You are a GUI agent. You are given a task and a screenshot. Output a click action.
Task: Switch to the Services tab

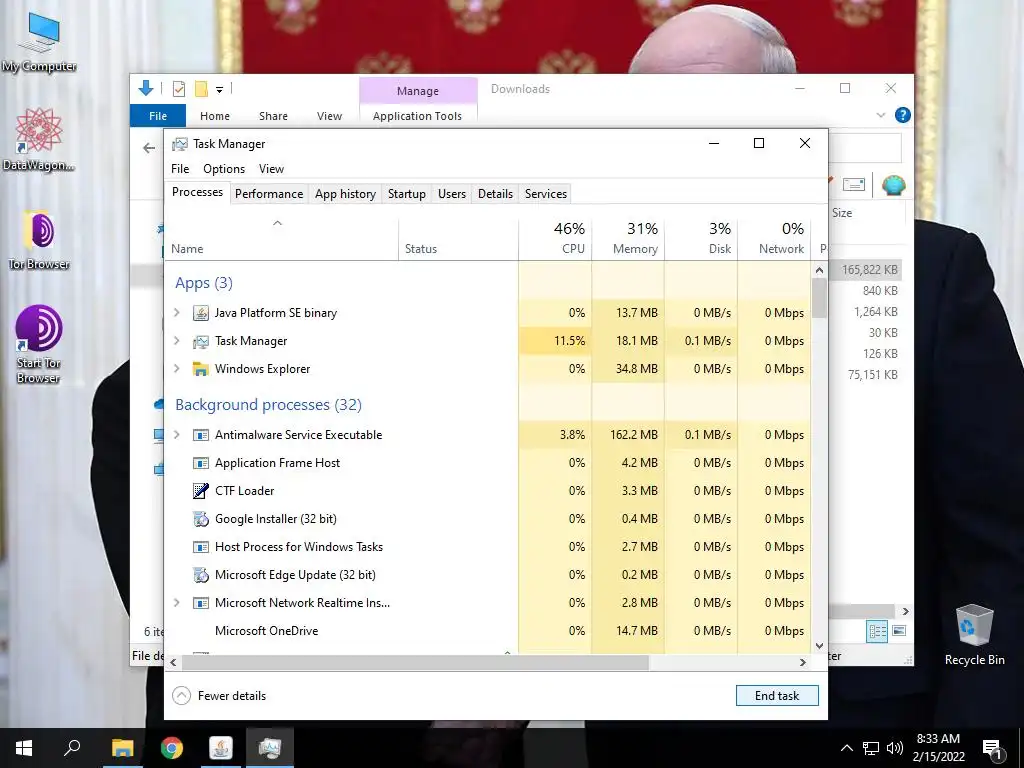pos(546,194)
